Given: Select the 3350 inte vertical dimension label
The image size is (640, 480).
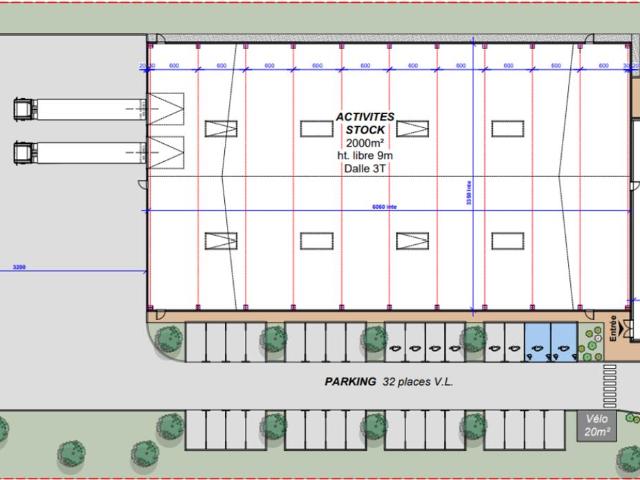Looking at the screenshot, I should (x=469, y=193).
